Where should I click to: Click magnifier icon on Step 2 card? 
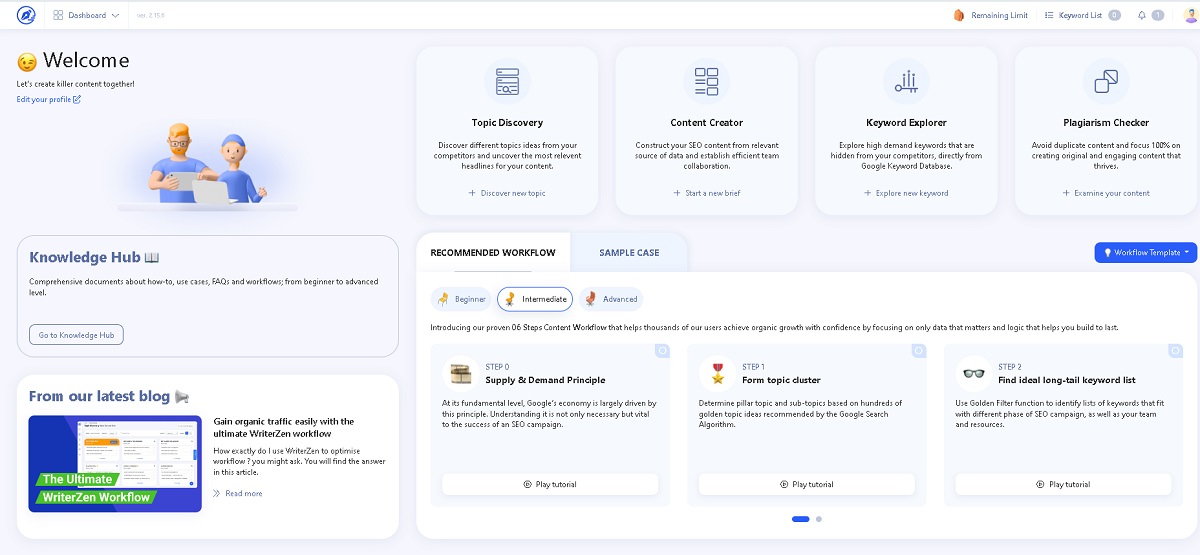(1176, 351)
